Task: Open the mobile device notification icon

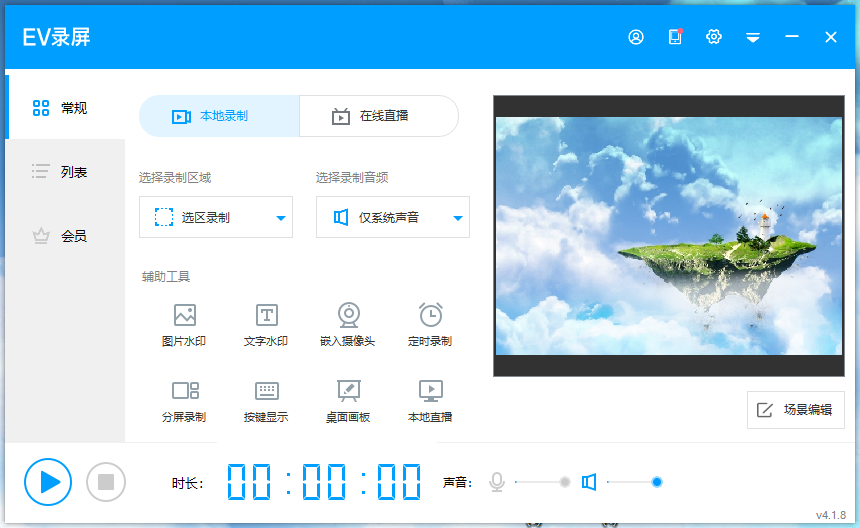Action: pos(675,37)
